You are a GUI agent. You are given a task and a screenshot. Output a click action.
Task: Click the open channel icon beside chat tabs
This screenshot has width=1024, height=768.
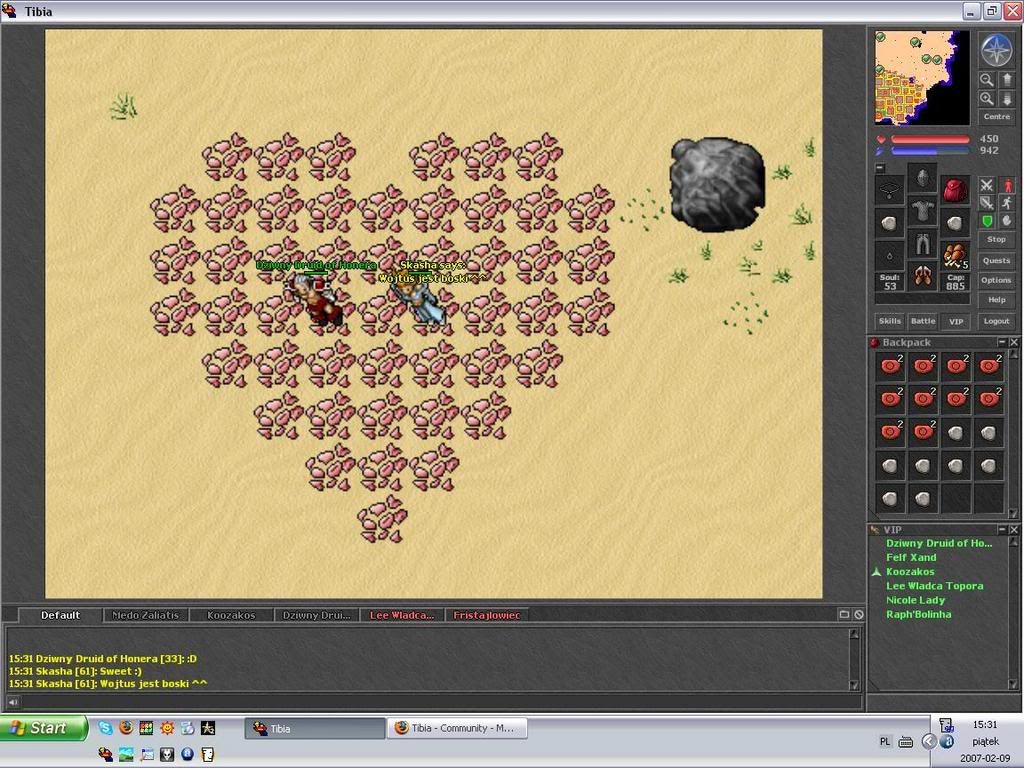[844, 615]
